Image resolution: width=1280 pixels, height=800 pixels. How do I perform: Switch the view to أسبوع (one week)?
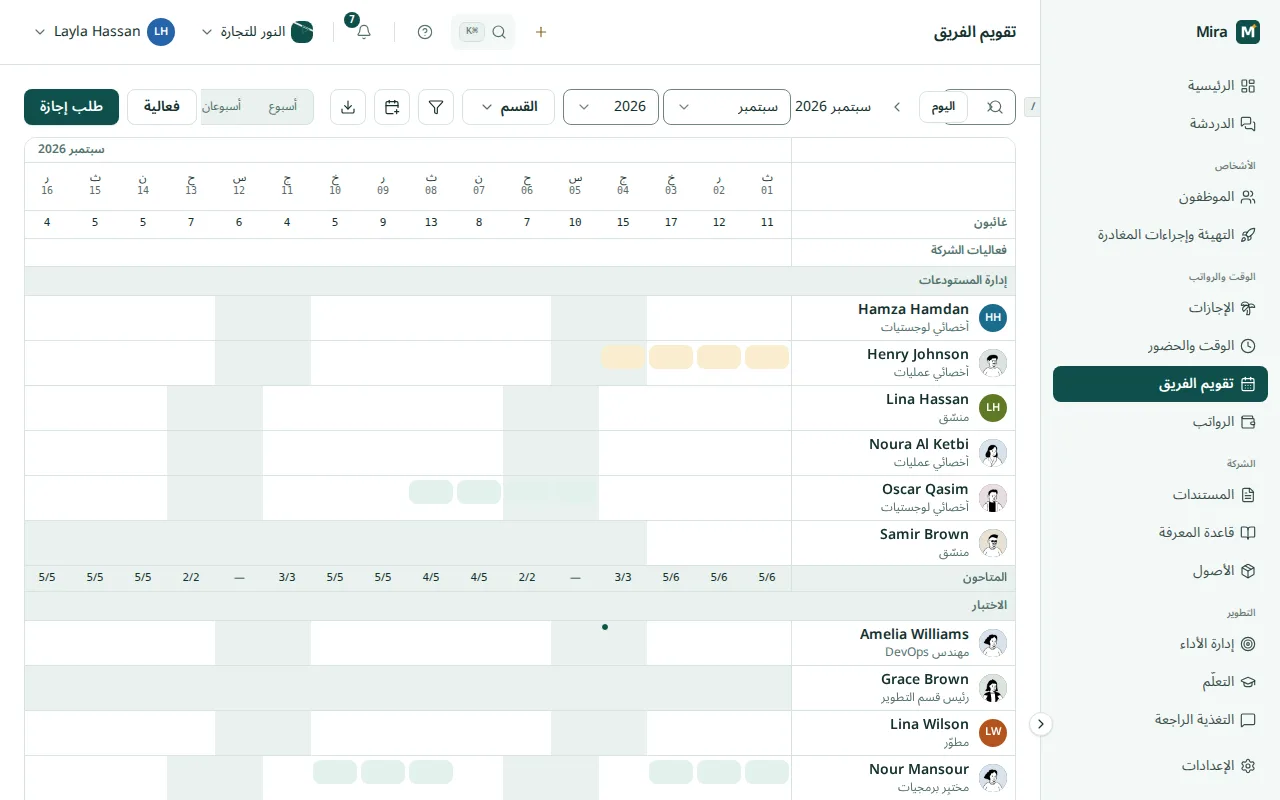coord(282,107)
